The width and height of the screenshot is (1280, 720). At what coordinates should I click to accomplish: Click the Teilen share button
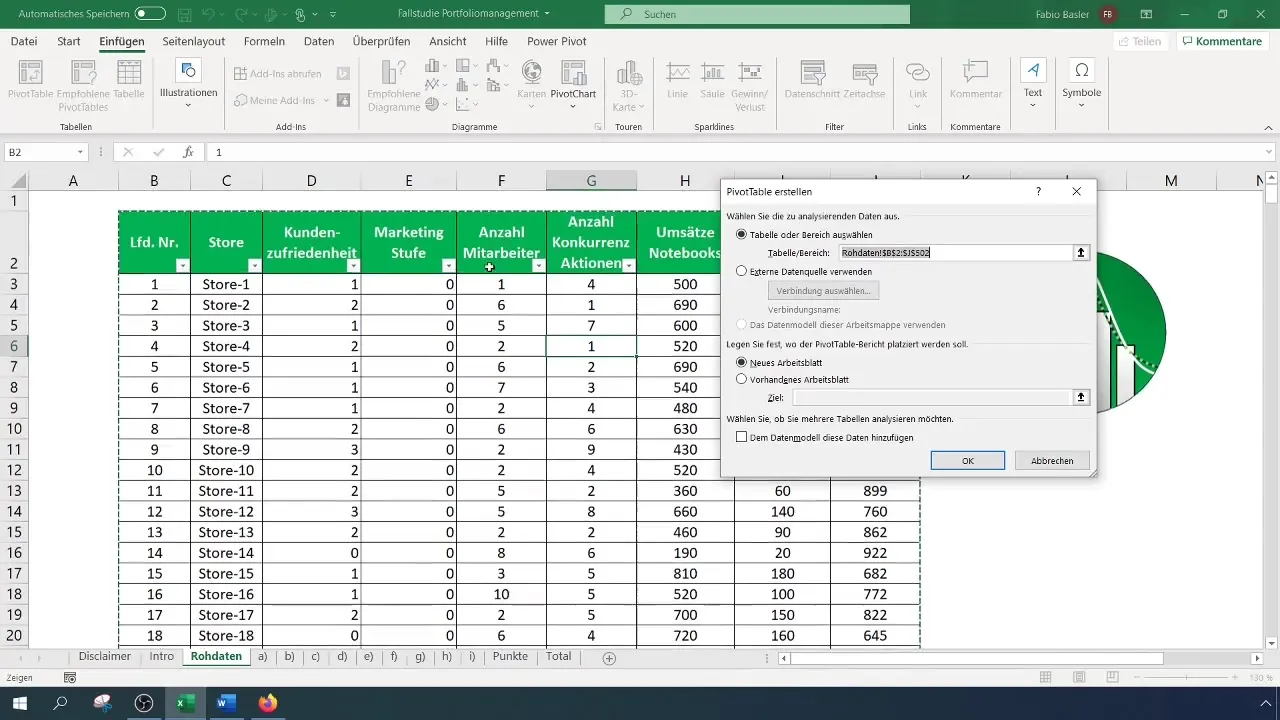(1140, 41)
